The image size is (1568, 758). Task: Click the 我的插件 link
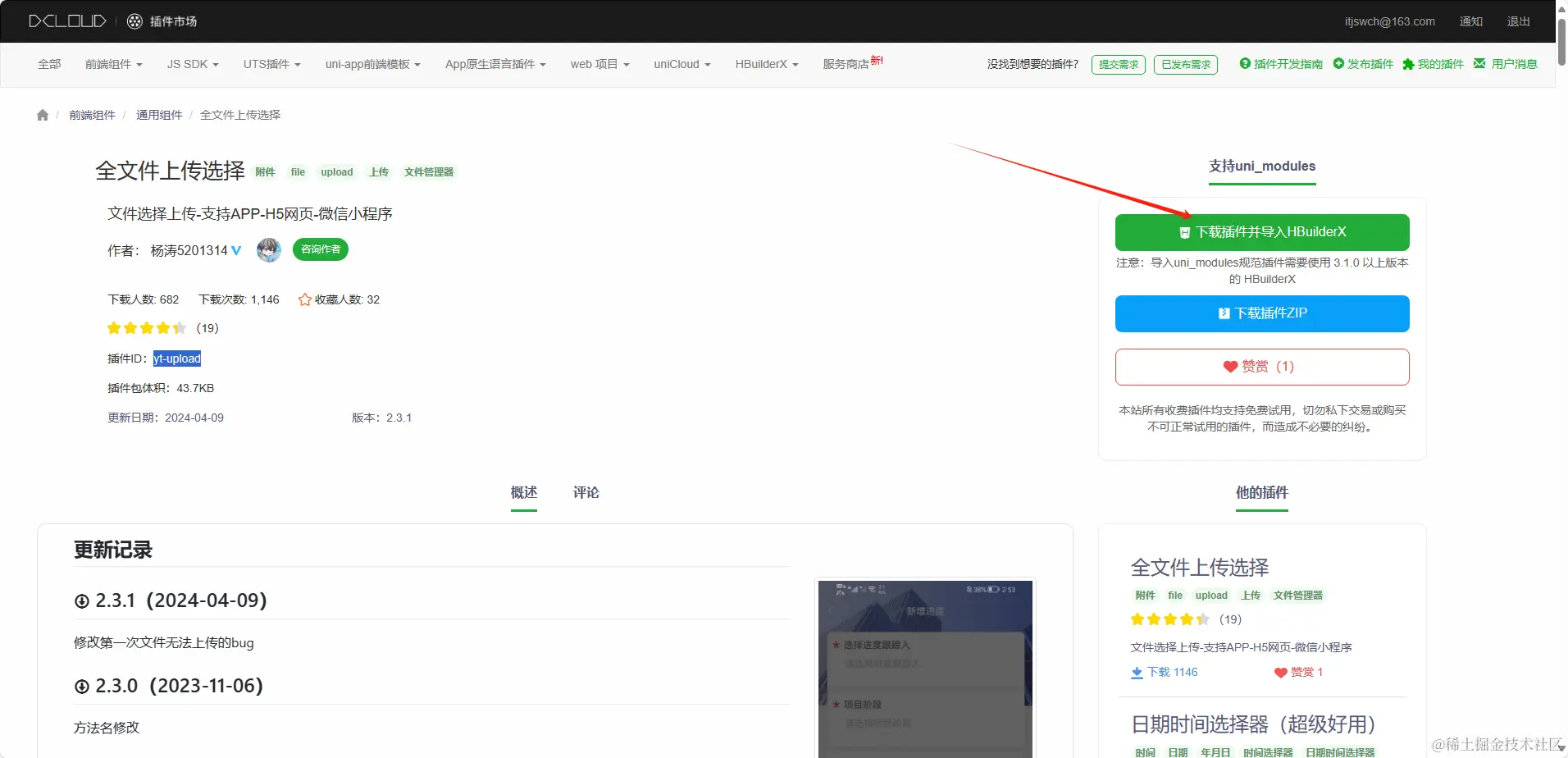pyautogui.click(x=1441, y=64)
